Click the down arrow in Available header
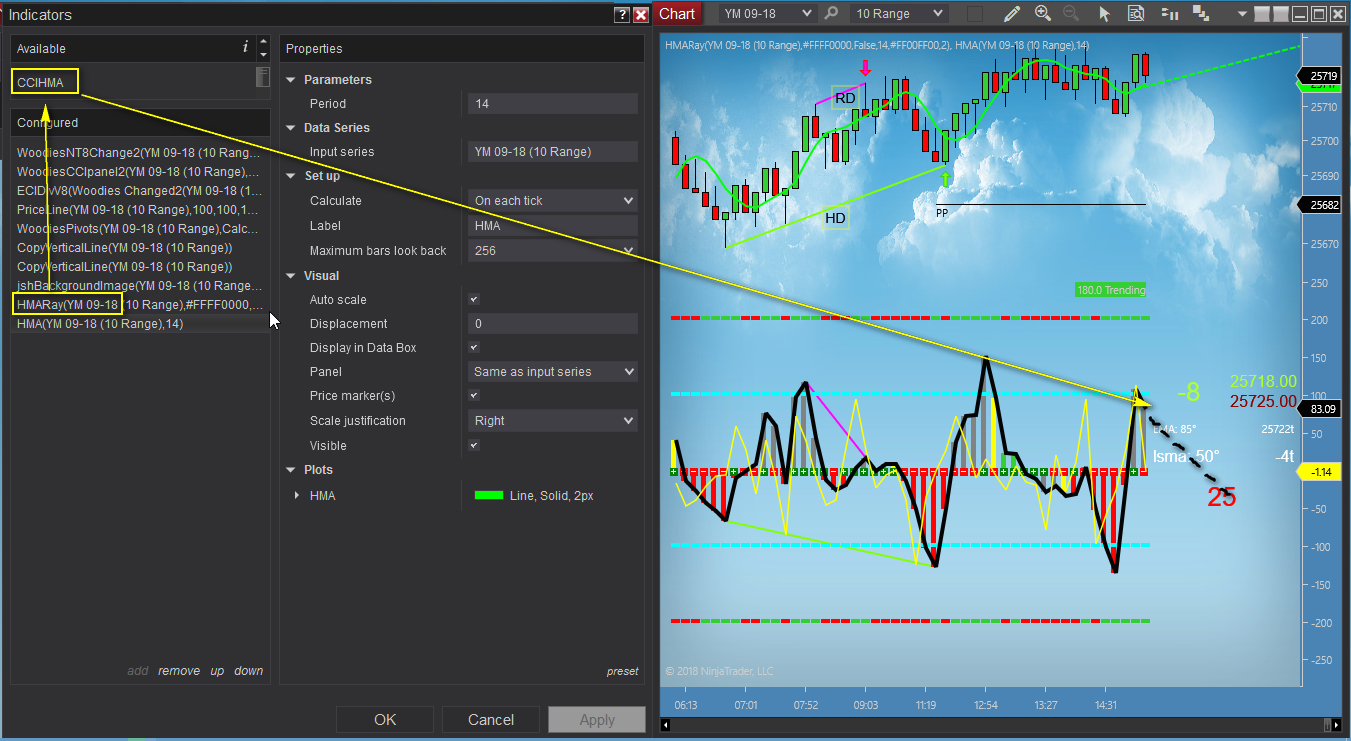Screen dimensions: 1351x741 (x=263, y=55)
